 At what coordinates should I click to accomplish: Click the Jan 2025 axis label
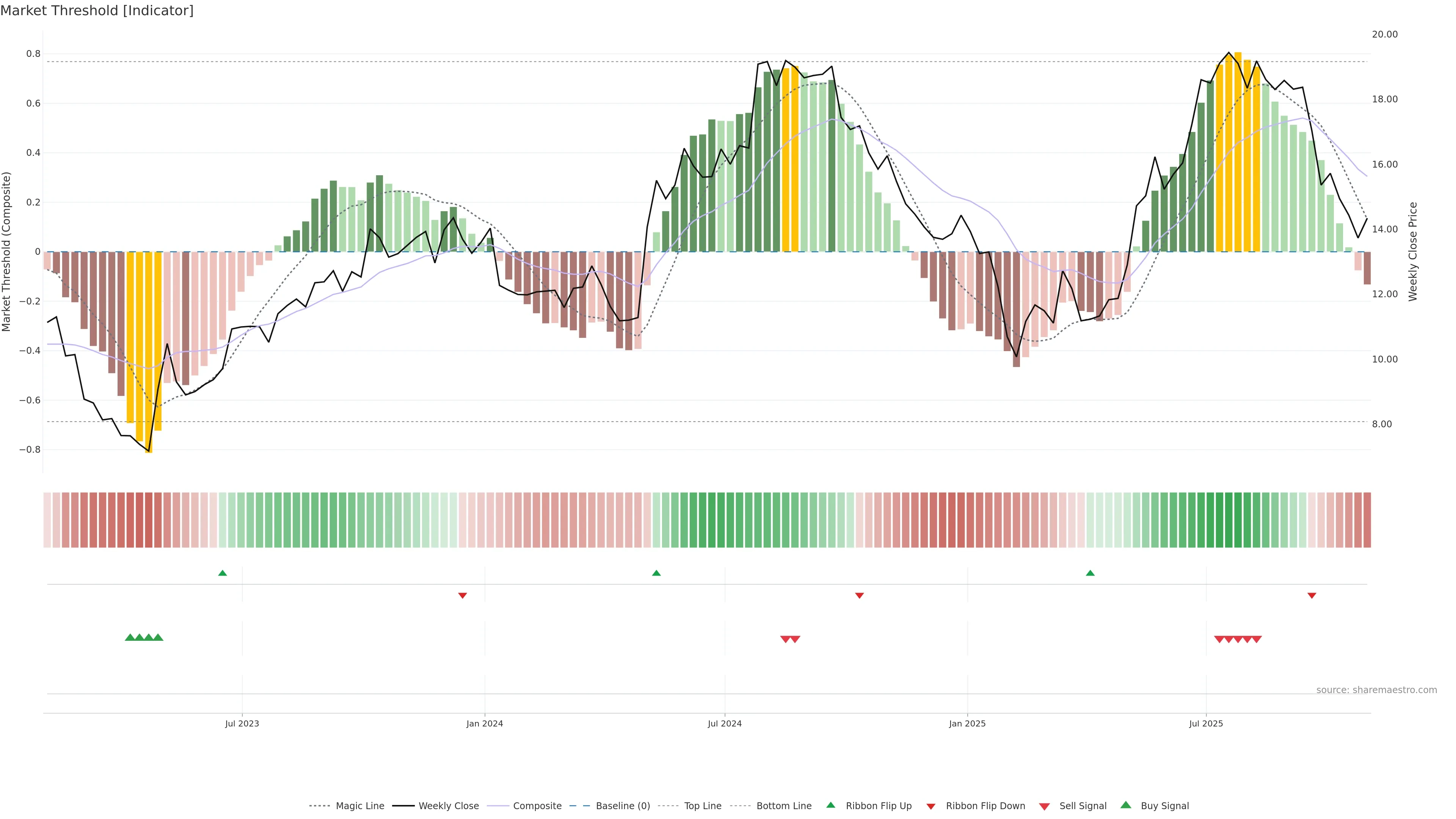tap(967, 723)
